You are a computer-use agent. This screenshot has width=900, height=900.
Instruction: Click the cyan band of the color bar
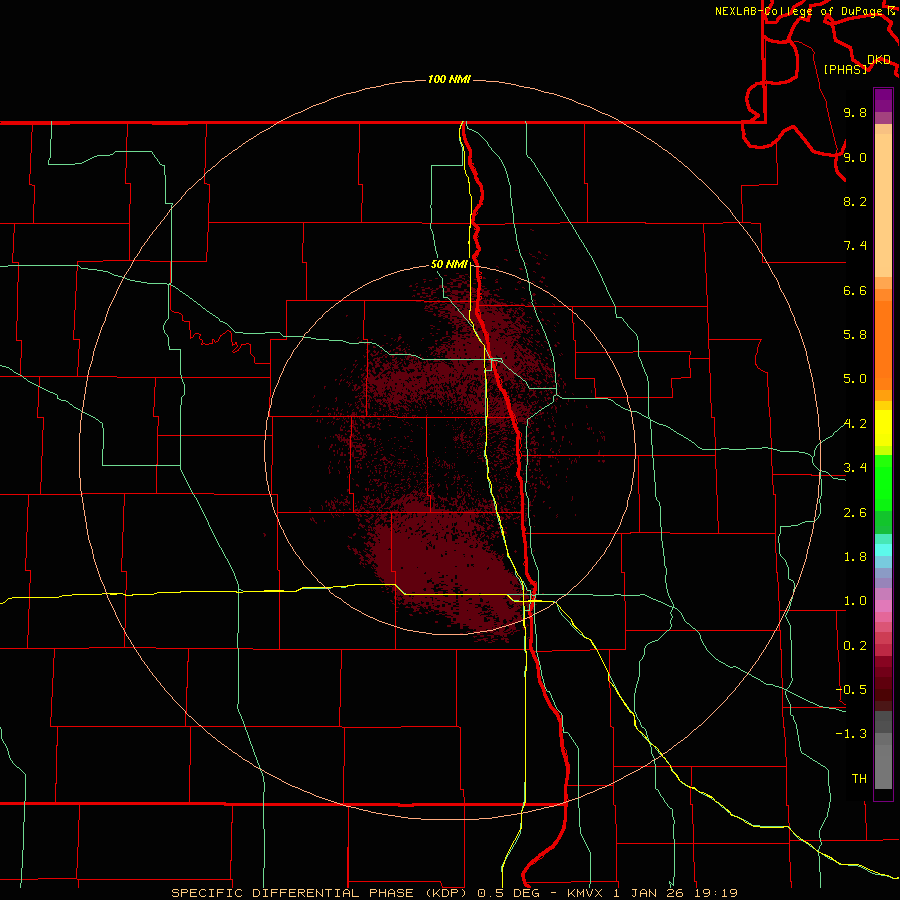[883, 550]
